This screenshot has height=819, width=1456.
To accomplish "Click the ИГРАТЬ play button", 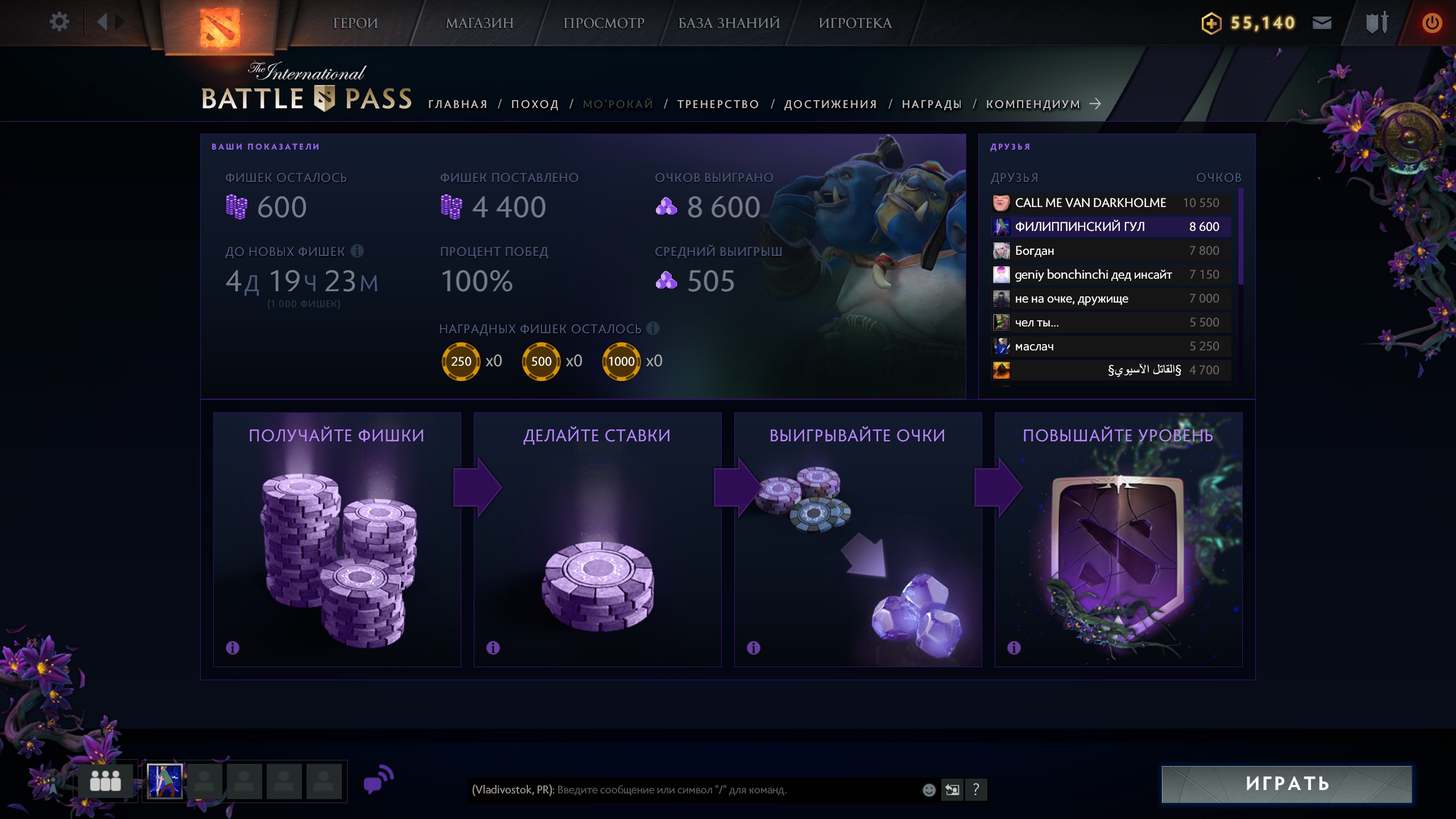I will click(x=1287, y=784).
